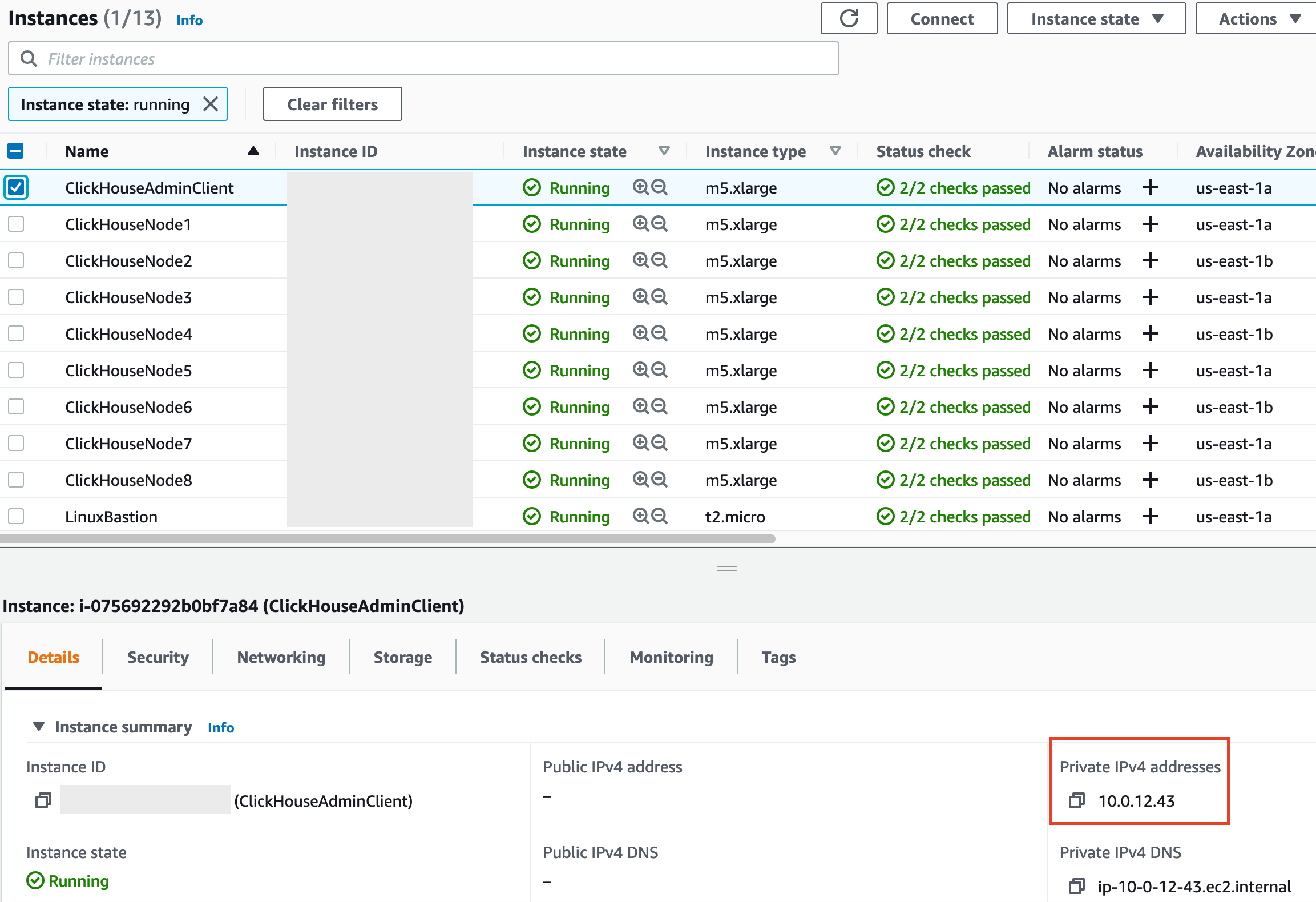Click the Instance ID column header
Viewport: 1316px width, 902px height.
(336, 151)
